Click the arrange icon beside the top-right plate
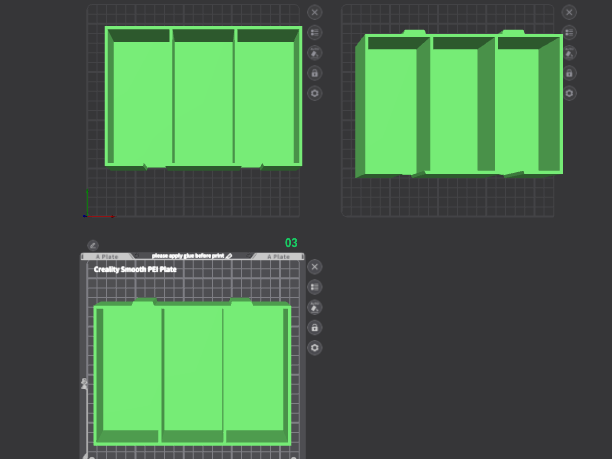This screenshot has height=459, width=612. [x=569, y=32]
